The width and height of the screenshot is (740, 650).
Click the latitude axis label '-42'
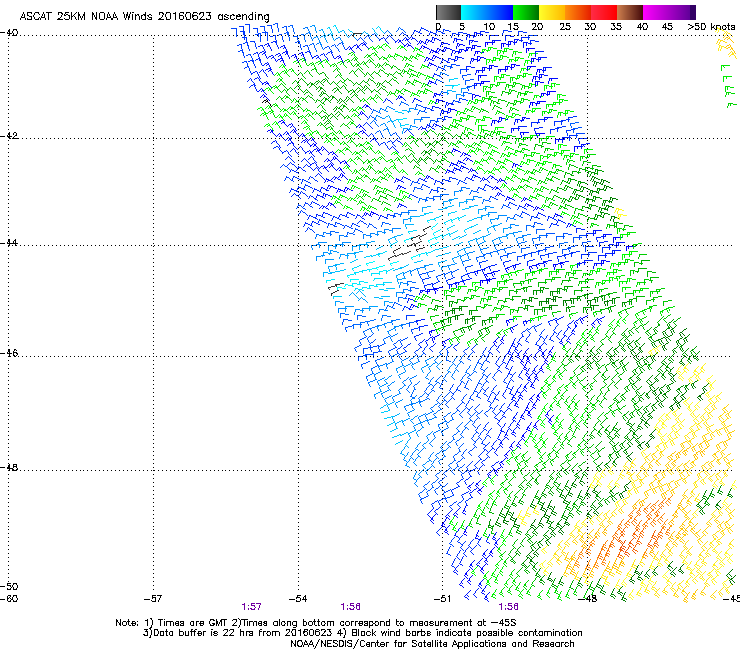[9, 135]
